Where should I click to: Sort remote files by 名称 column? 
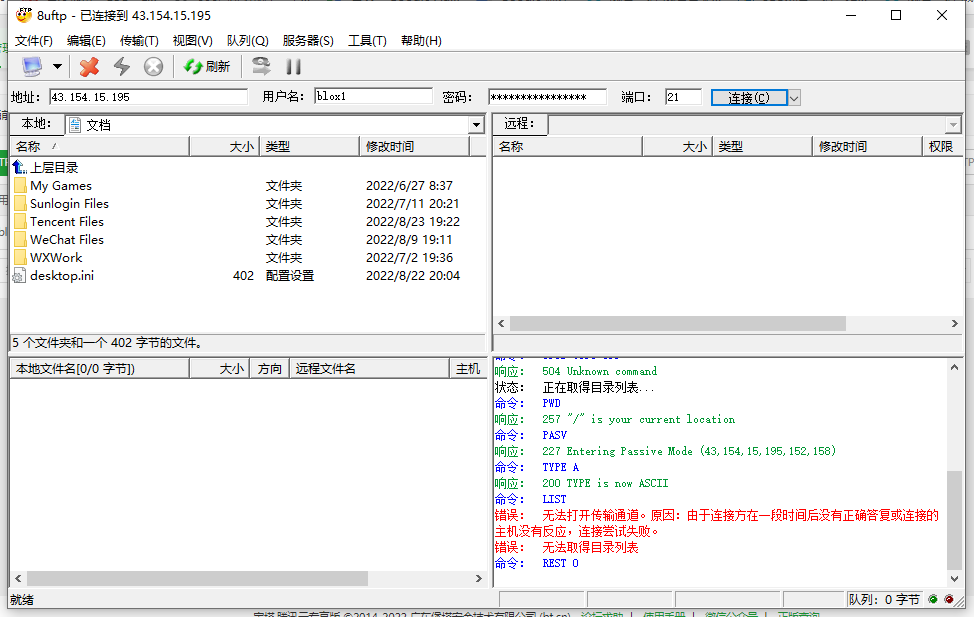point(567,147)
